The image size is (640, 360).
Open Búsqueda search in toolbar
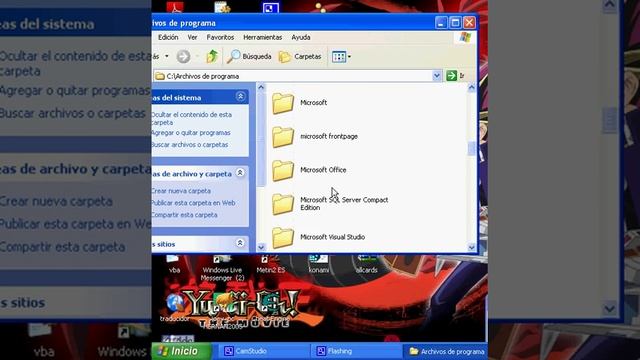pos(249,56)
